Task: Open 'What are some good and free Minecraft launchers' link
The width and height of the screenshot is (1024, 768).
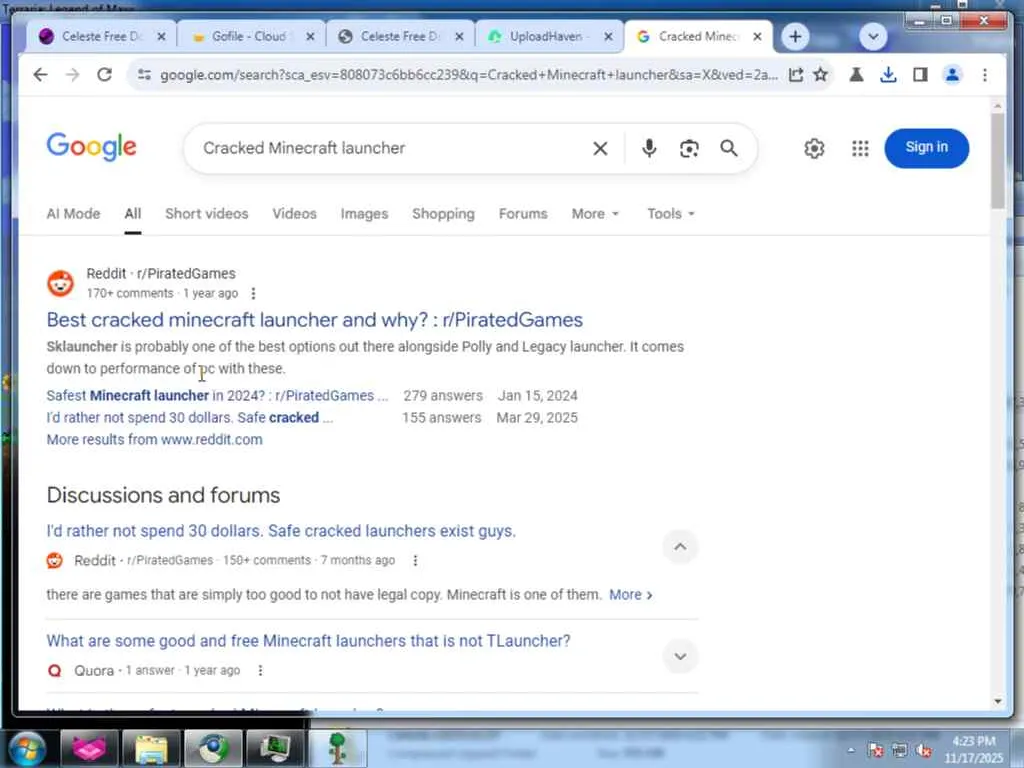Action: coord(308,641)
